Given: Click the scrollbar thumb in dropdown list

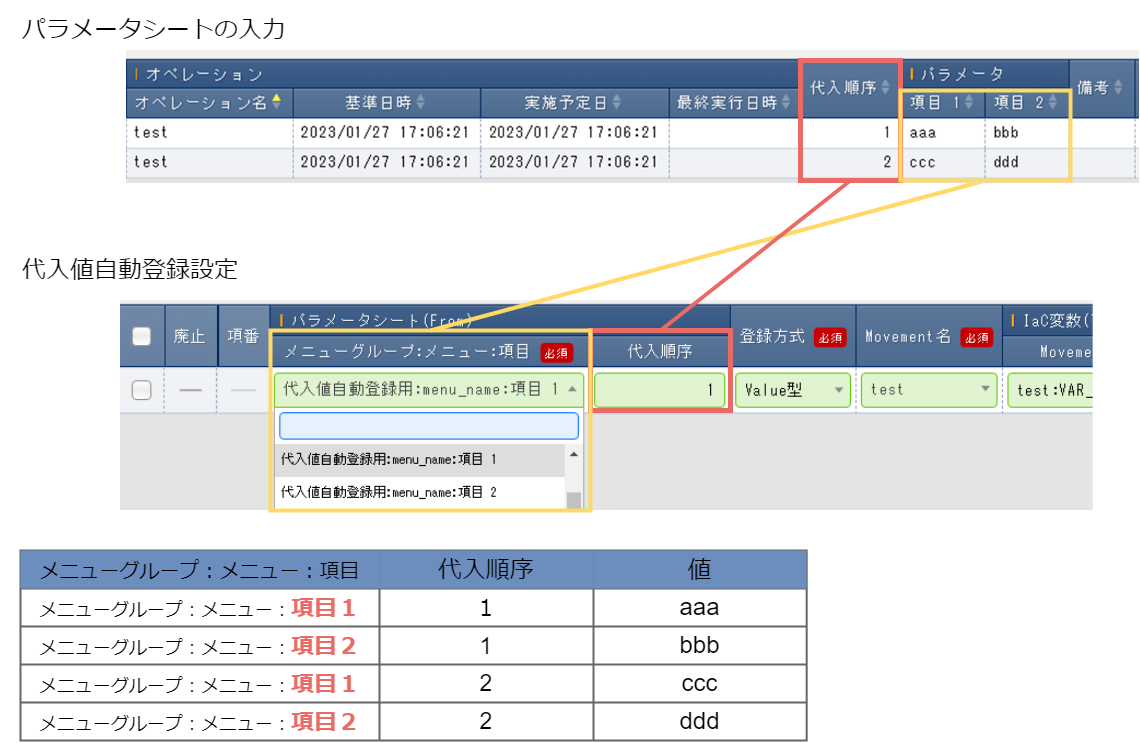Looking at the screenshot, I should (573, 500).
